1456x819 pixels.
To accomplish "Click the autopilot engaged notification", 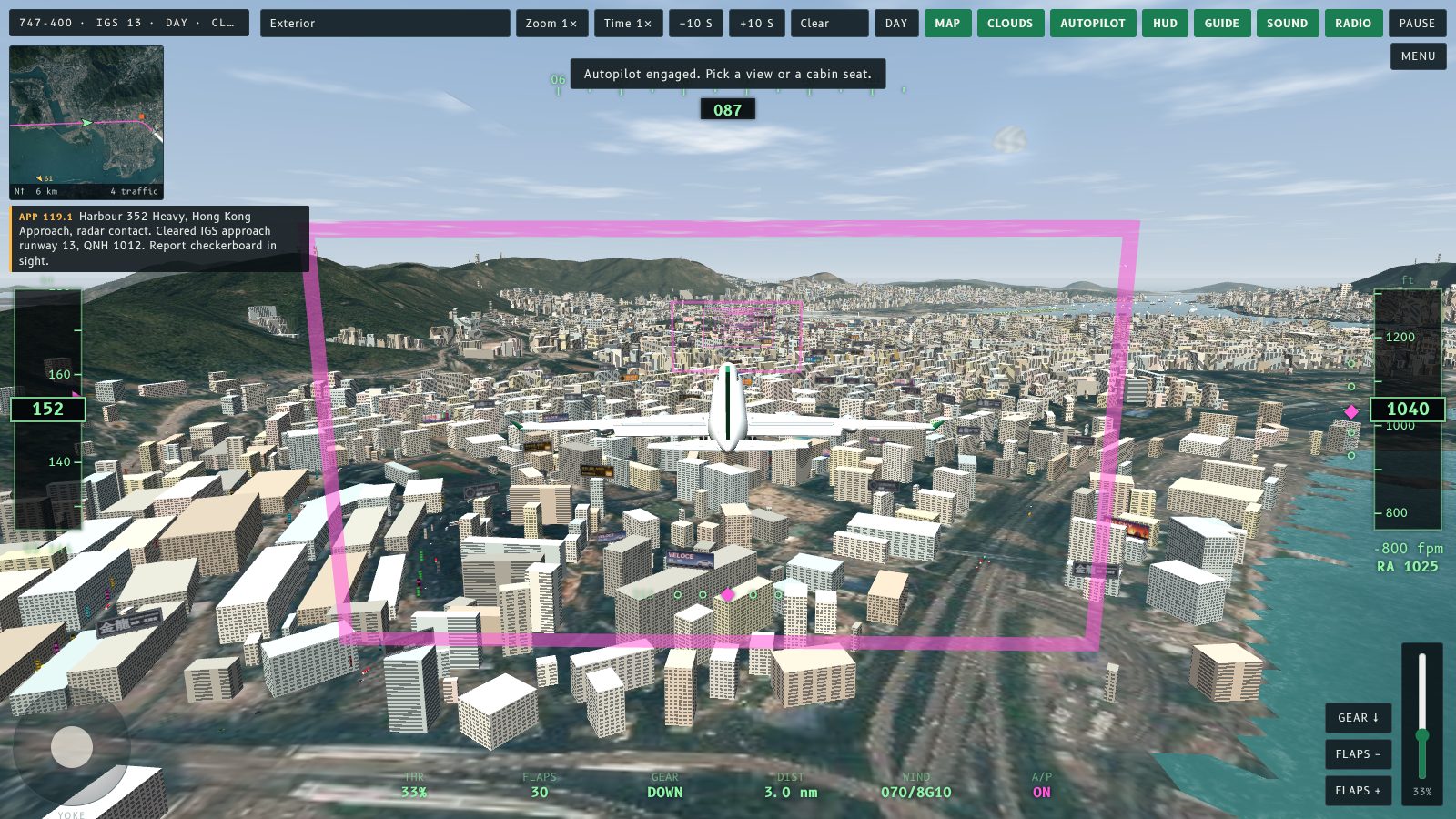I will click(x=728, y=74).
